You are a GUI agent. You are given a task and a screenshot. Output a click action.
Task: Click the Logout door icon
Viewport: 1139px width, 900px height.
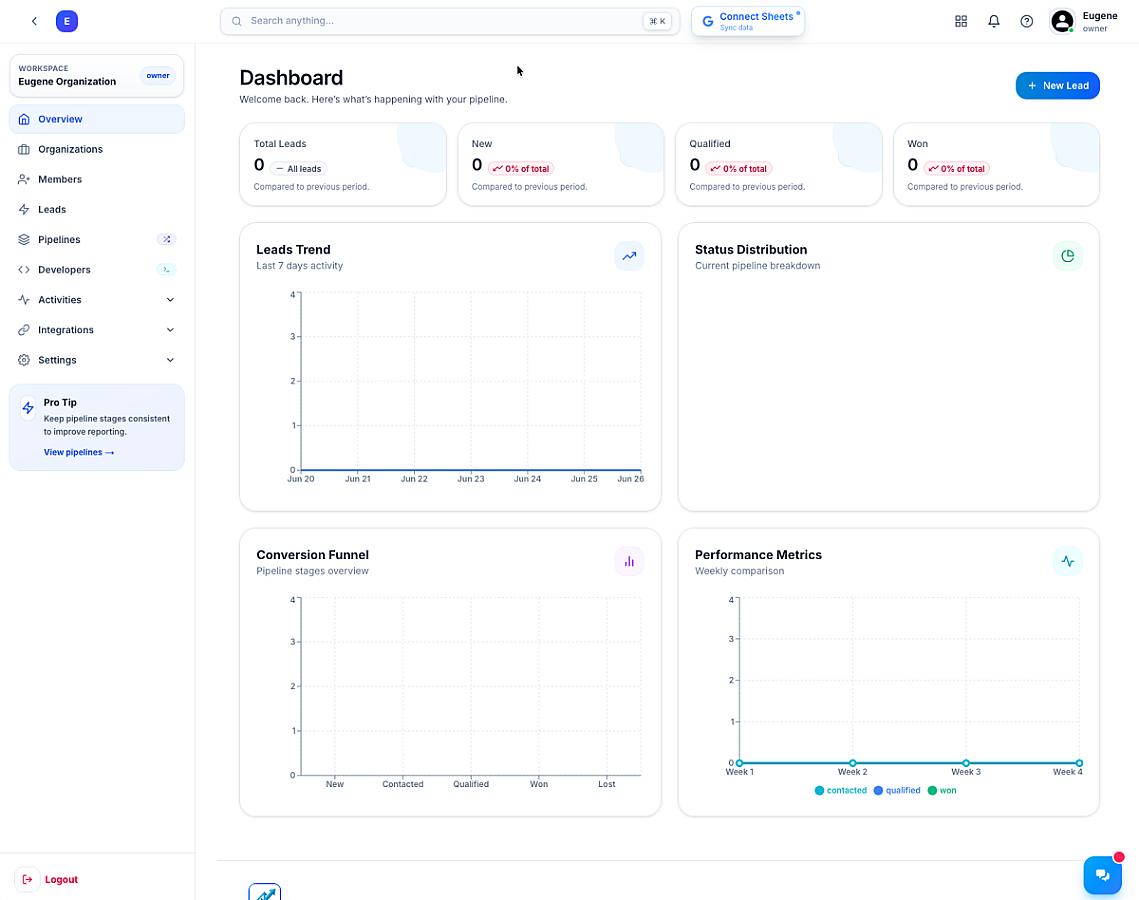[27, 879]
